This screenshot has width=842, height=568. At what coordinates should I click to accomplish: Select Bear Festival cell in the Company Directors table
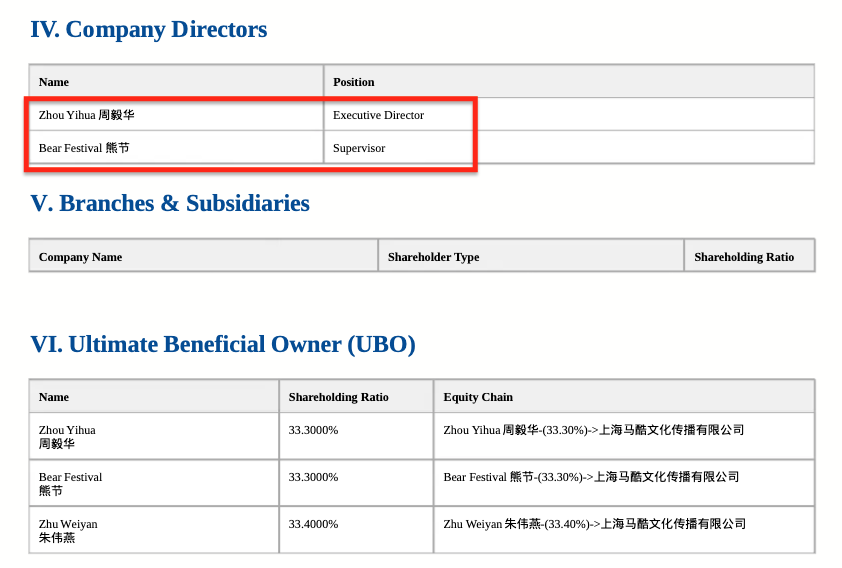[84, 148]
